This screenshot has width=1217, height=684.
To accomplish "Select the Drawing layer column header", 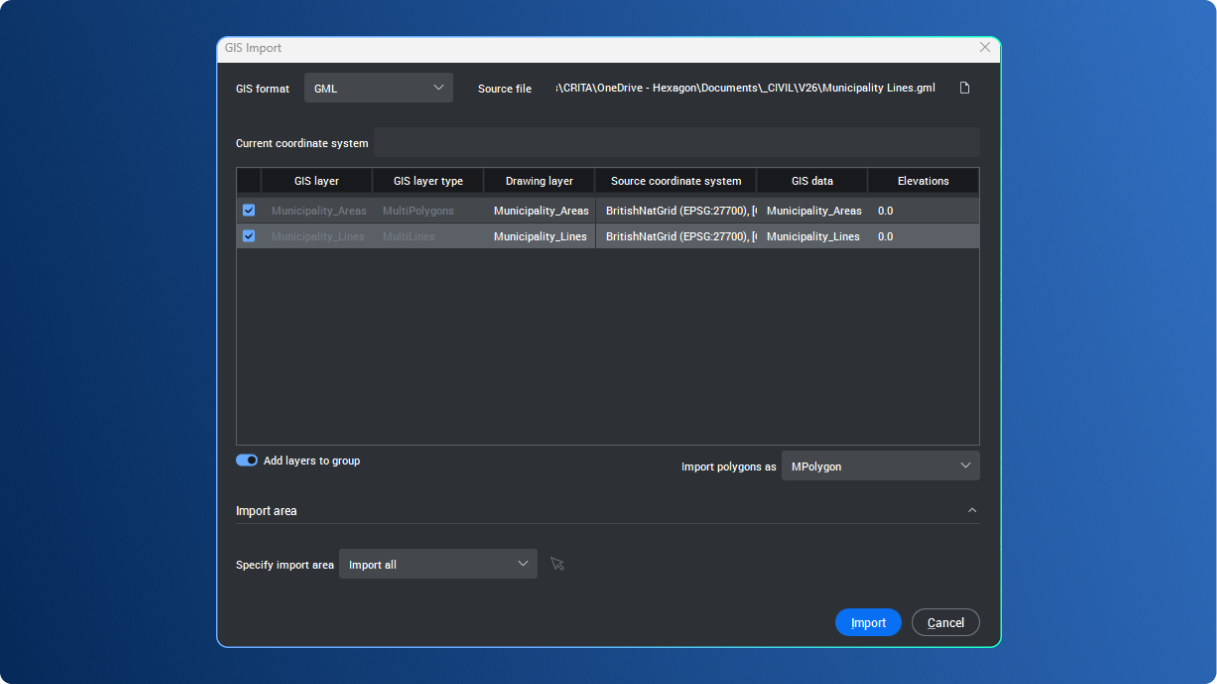I will click(x=538, y=180).
